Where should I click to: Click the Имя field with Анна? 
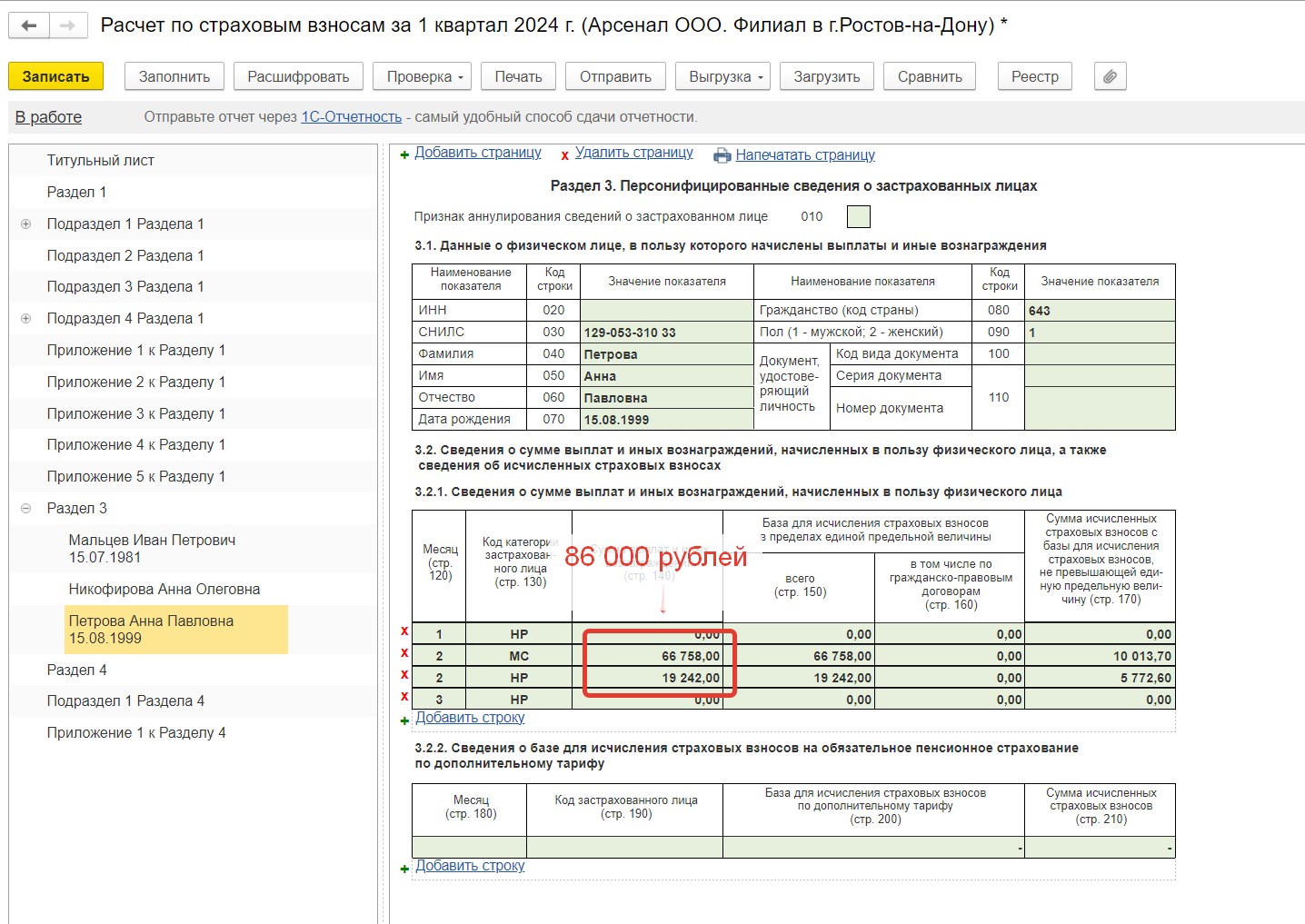666,375
